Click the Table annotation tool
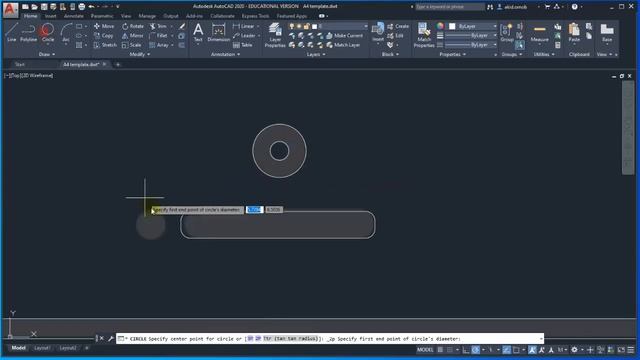This screenshot has height=360, width=640. click(x=242, y=45)
